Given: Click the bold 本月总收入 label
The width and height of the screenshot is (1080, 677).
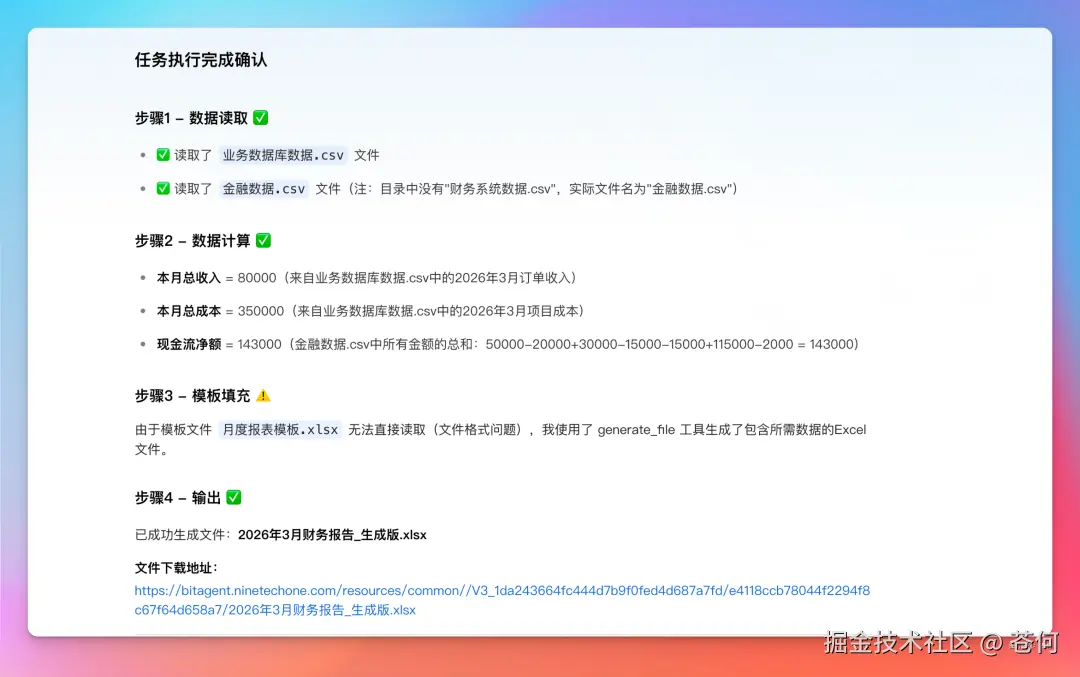Looking at the screenshot, I should (x=189, y=277).
